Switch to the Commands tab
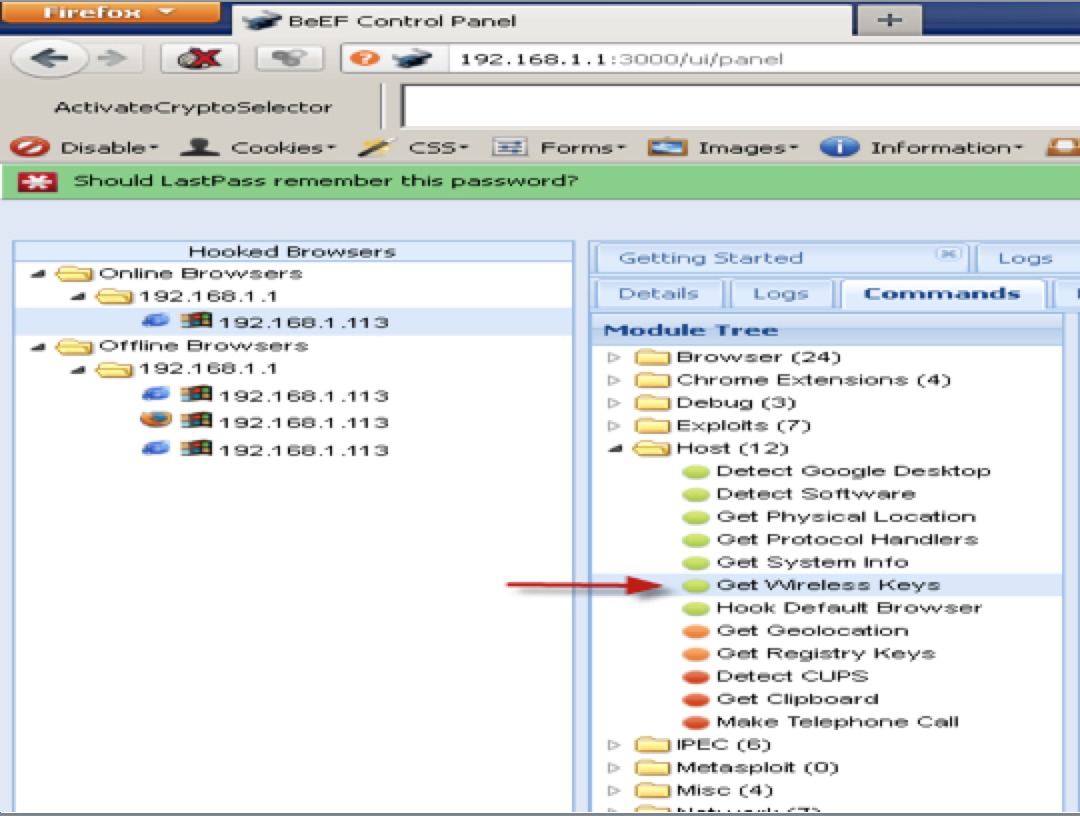1080x816 pixels. coord(941,294)
